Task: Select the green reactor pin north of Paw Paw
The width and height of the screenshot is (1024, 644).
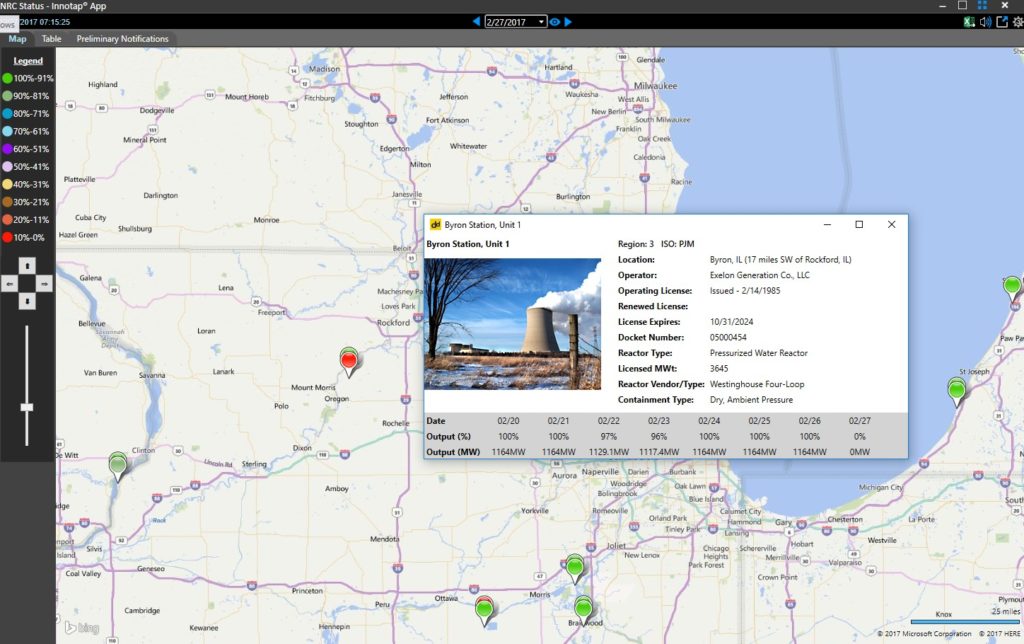Action: pyautogui.click(x=1012, y=286)
